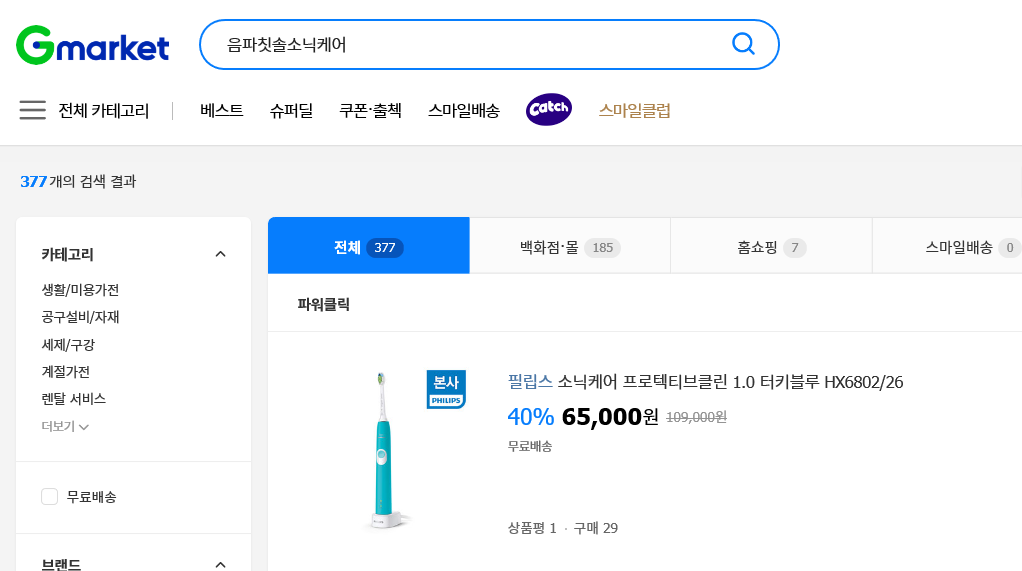Click the magnifying glass search icon
Screen dimensions: 1022x571
[x=743, y=44]
